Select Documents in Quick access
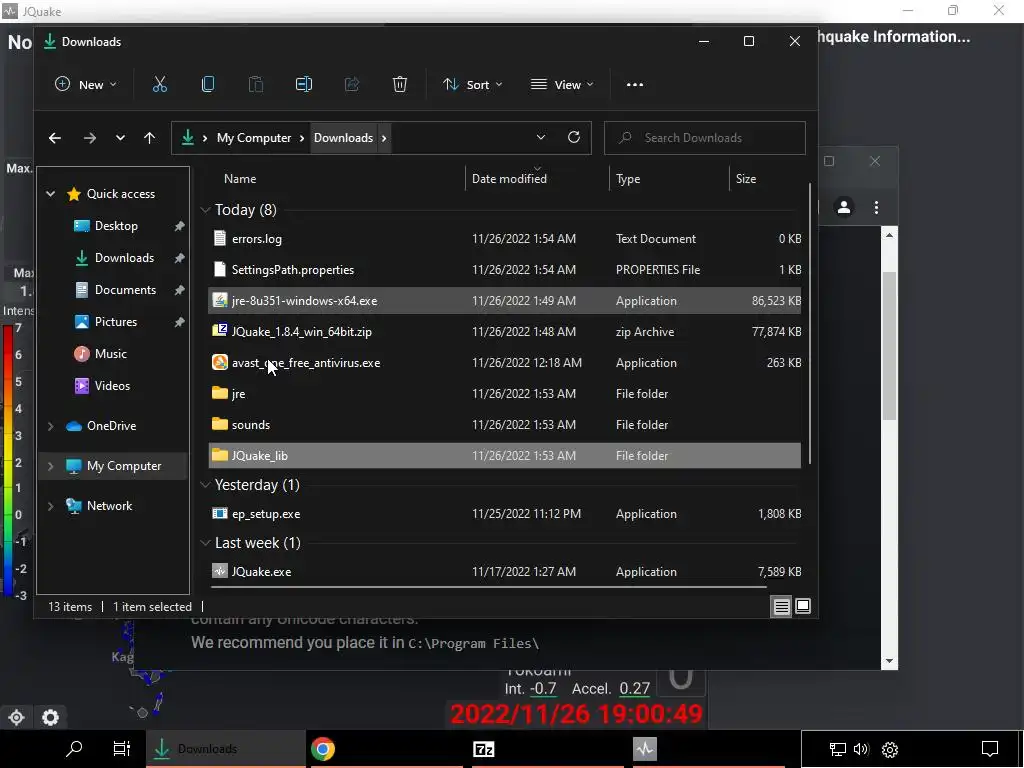 (x=125, y=290)
